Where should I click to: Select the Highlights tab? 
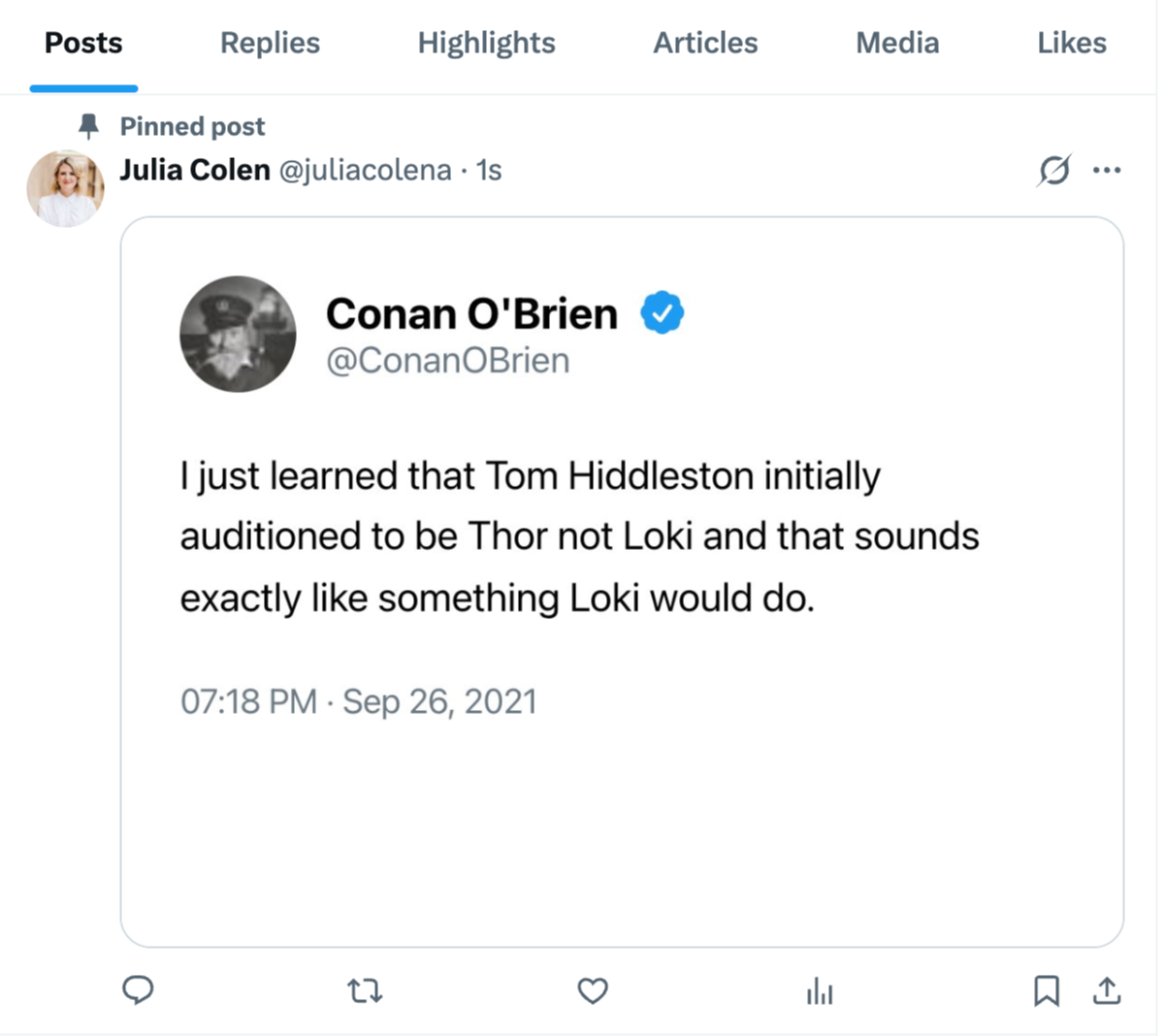[486, 43]
